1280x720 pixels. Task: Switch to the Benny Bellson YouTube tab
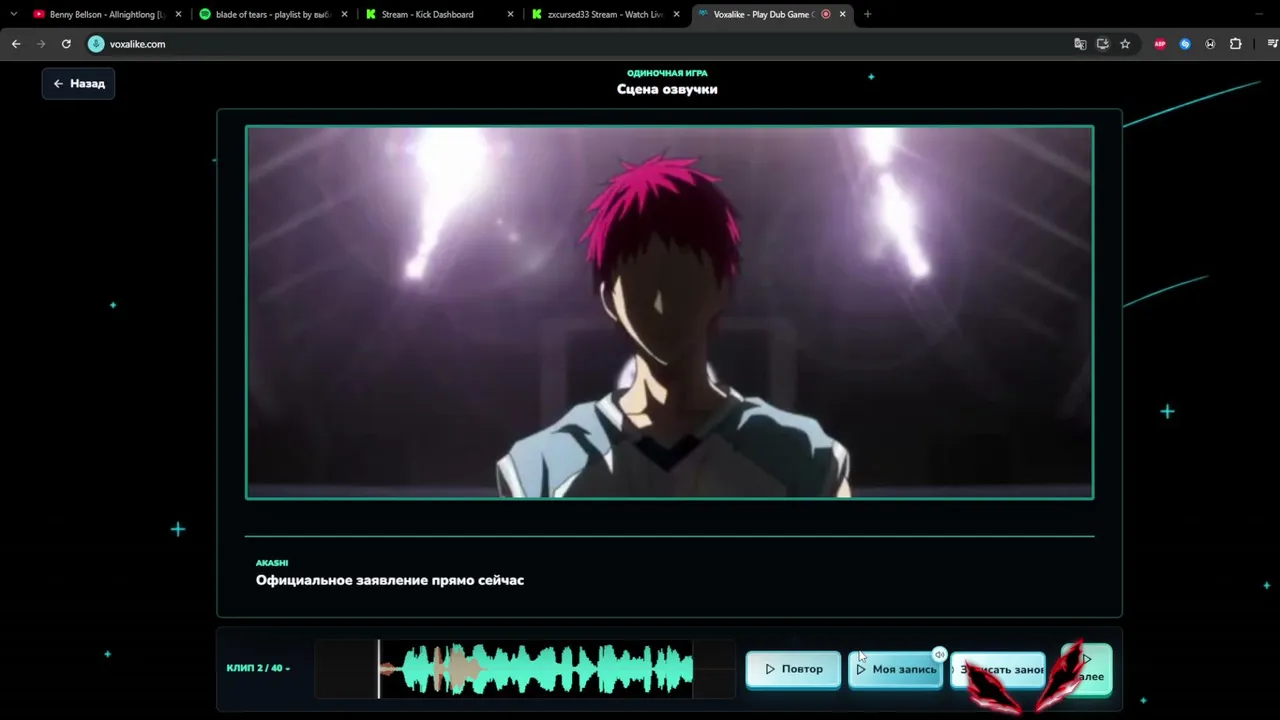click(x=106, y=14)
